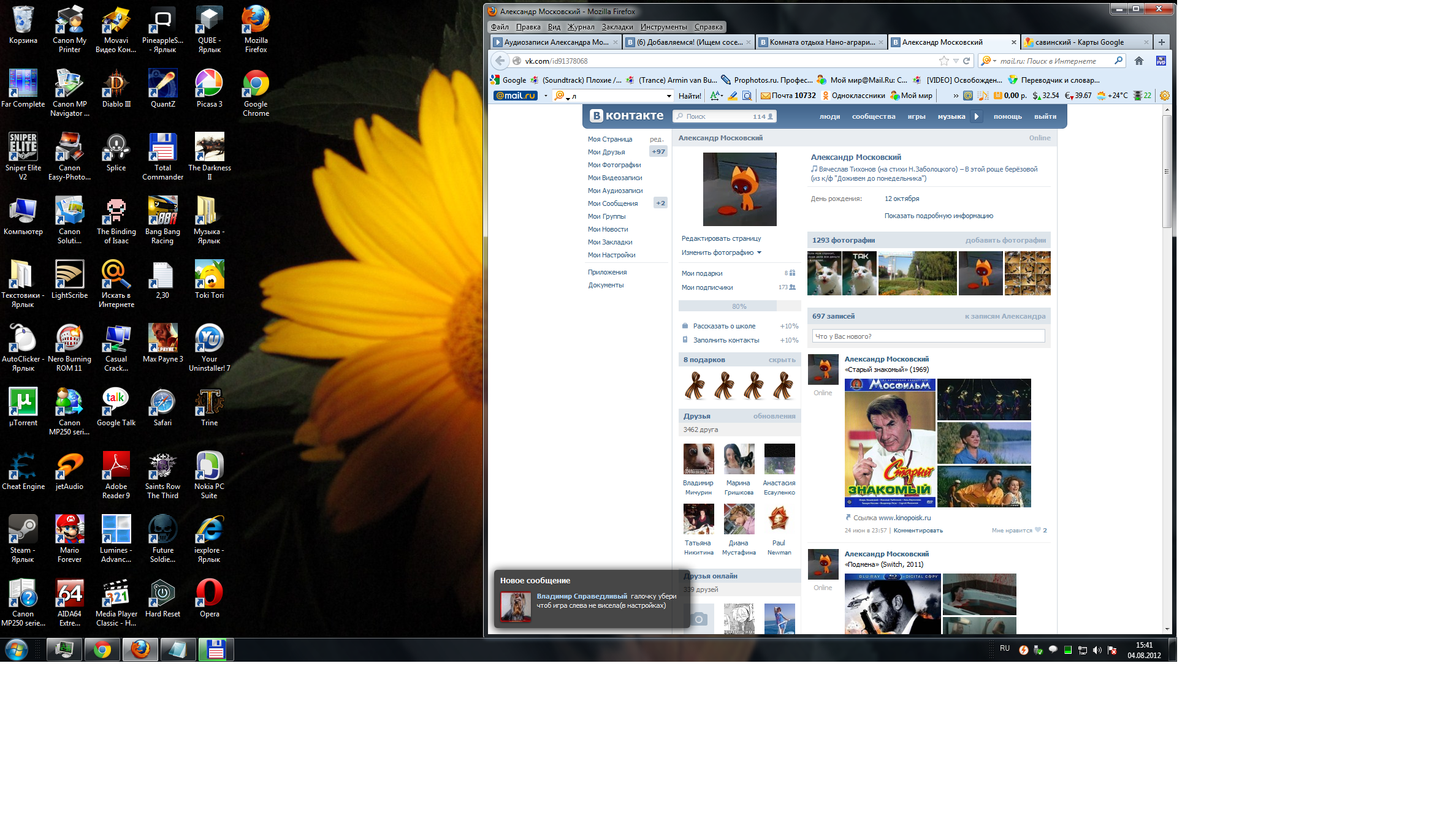
Task: Open the address bar history dropdown arrow
Action: tap(955, 61)
